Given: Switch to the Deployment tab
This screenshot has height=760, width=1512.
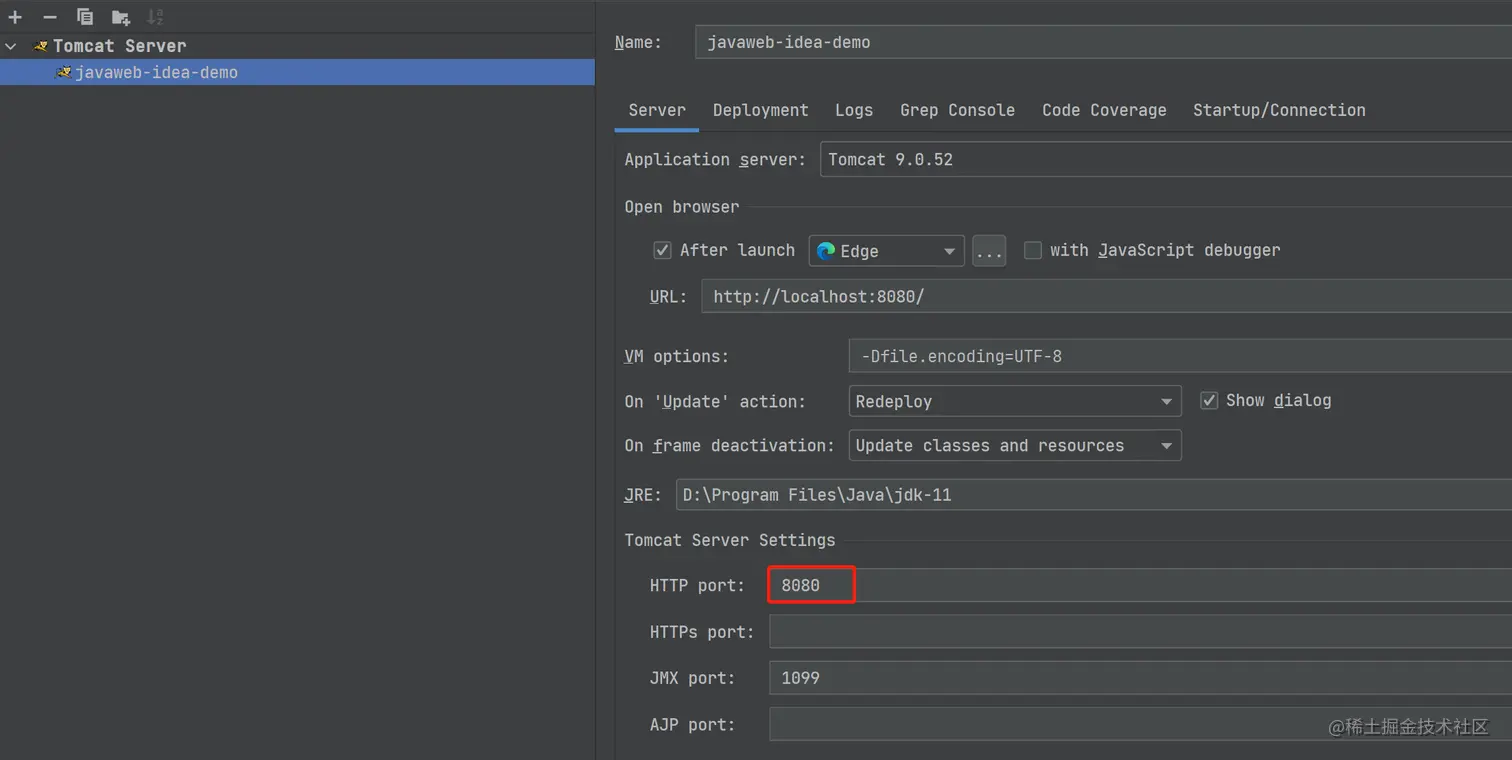Looking at the screenshot, I should click(x=760, y=110).
